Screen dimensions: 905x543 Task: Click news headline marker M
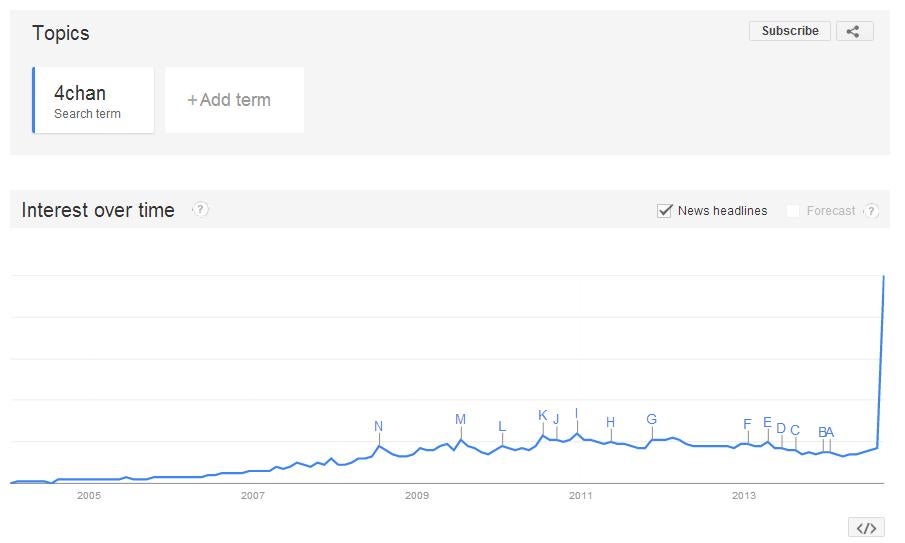coord(460,419)
